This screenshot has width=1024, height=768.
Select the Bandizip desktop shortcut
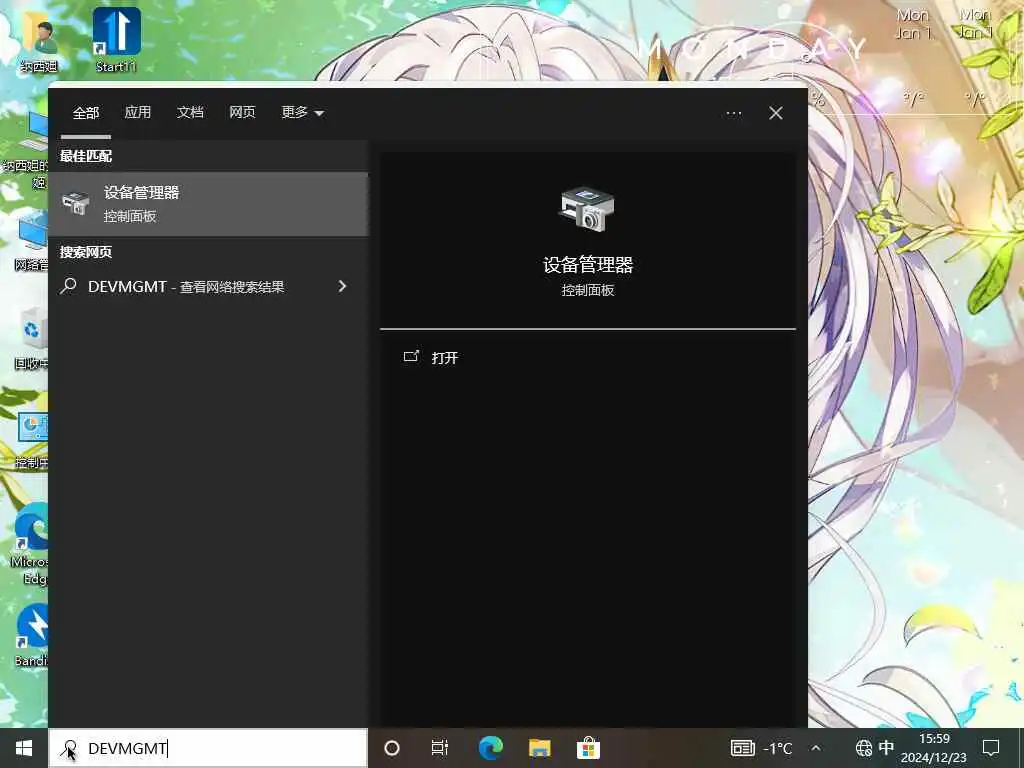tap(31, 635)
